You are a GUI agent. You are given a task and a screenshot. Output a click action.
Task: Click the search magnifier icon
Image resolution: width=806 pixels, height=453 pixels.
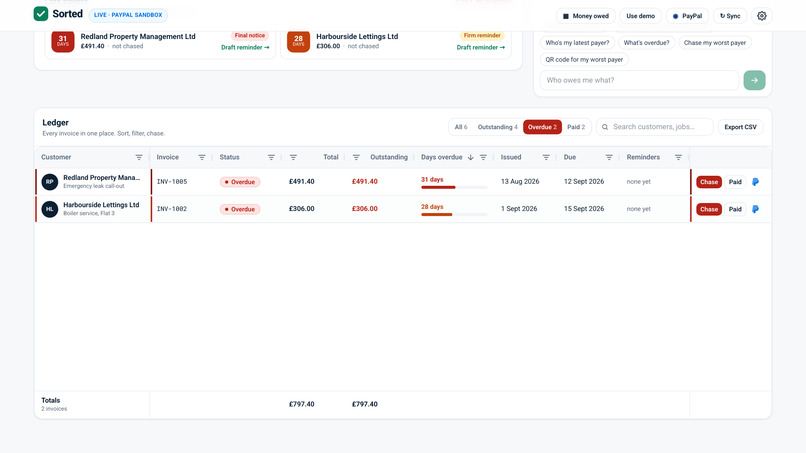coord(605,127)
